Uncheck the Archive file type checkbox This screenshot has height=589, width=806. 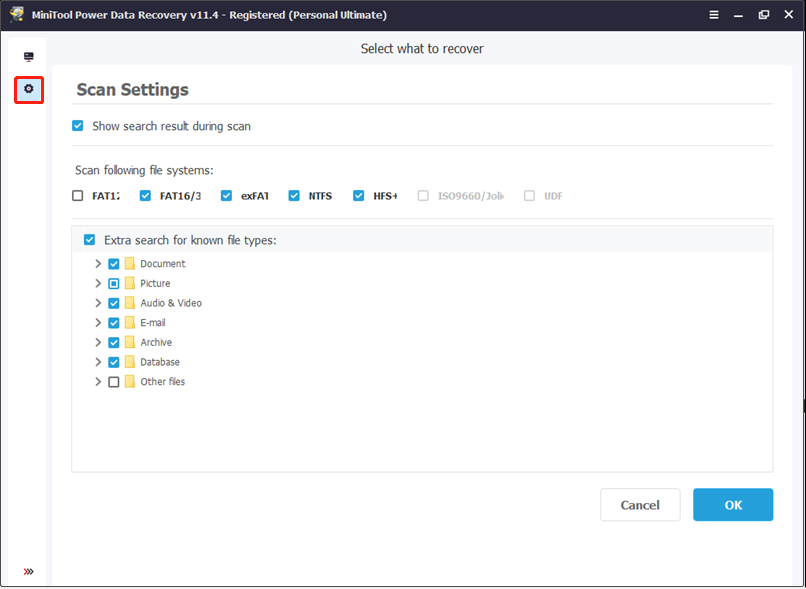[x=114, y=342]
